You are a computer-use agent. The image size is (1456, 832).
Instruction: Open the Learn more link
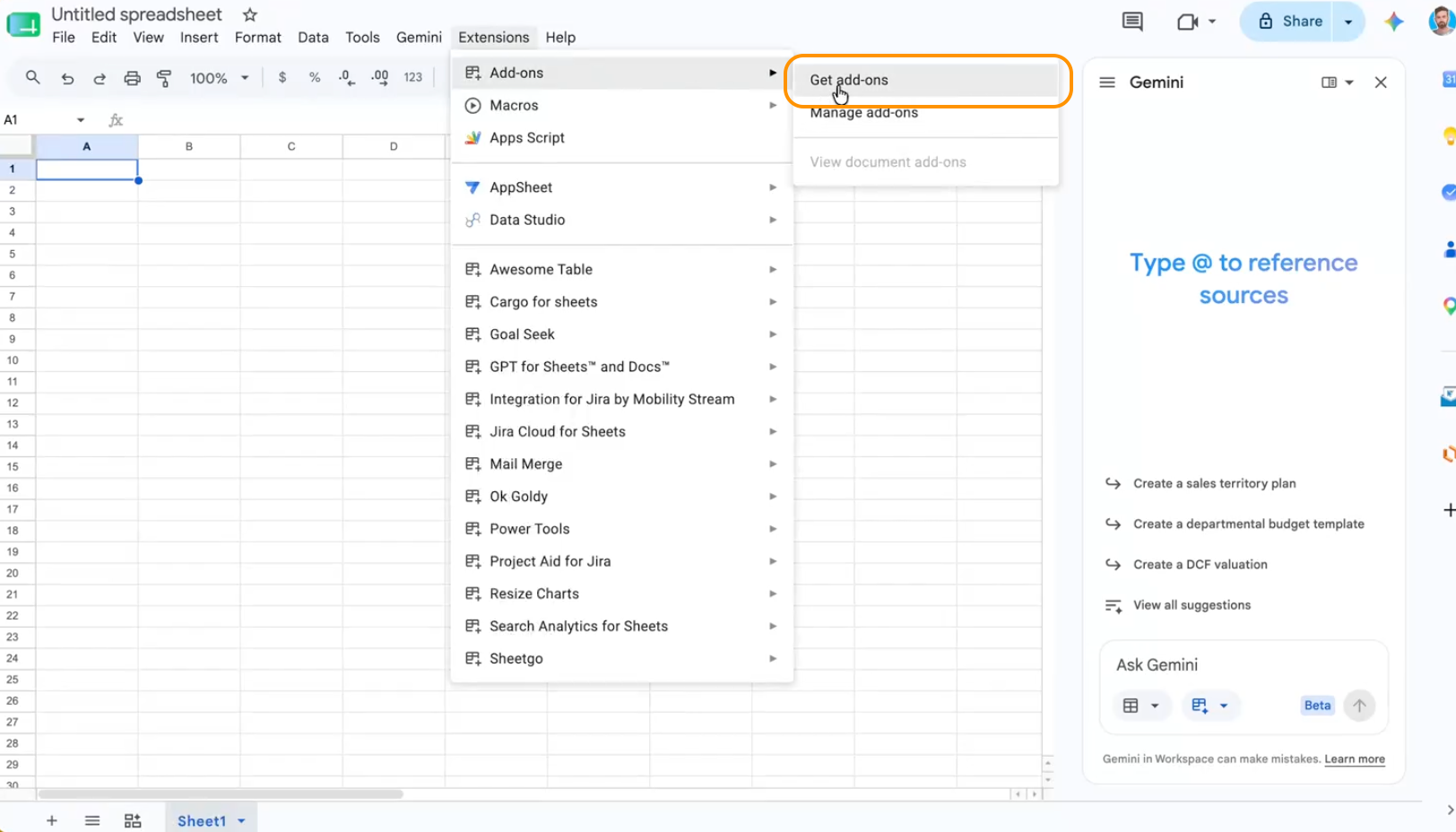1355,759
